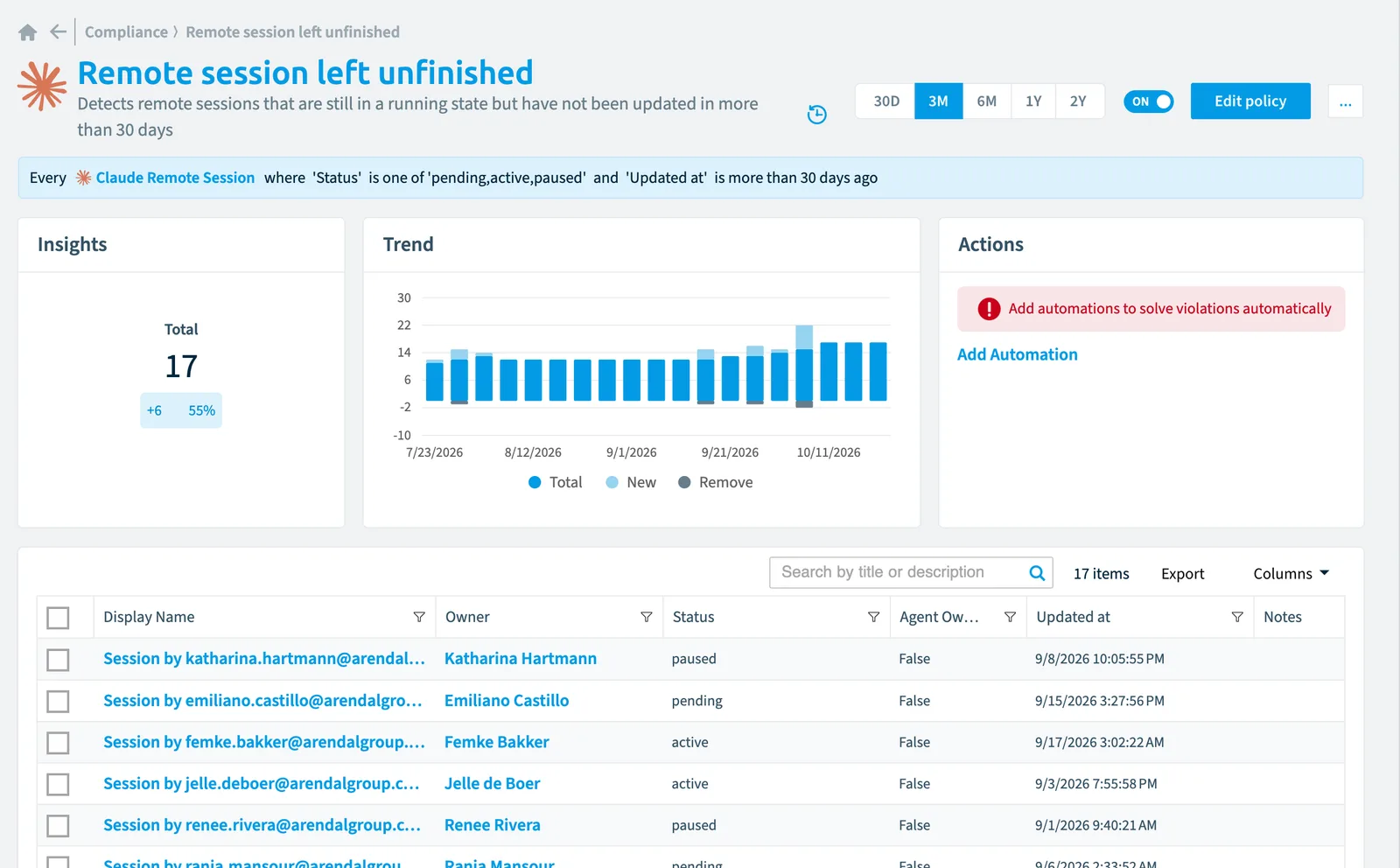Viewport: 1400px width, 868px height.
Task: Click the Edit policy button
Action: tap(1250, 101)
